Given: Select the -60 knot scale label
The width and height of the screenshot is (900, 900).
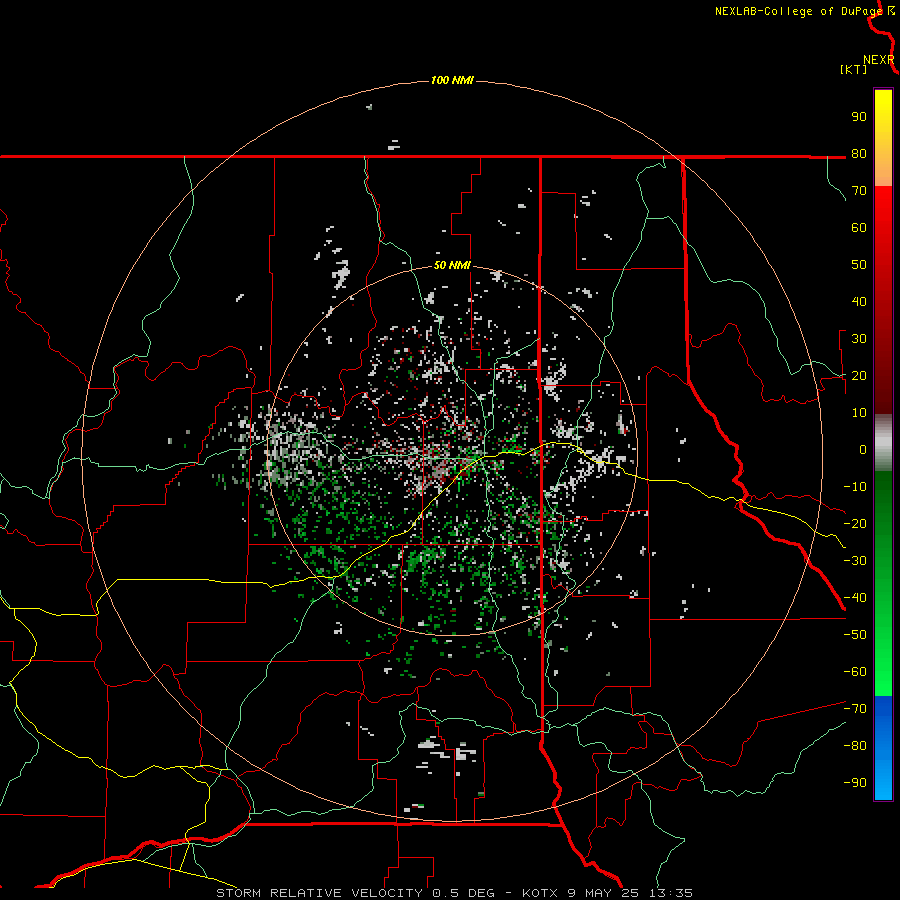Looking at the screenshot, I should pyautogui.click(x=855, y=672).
